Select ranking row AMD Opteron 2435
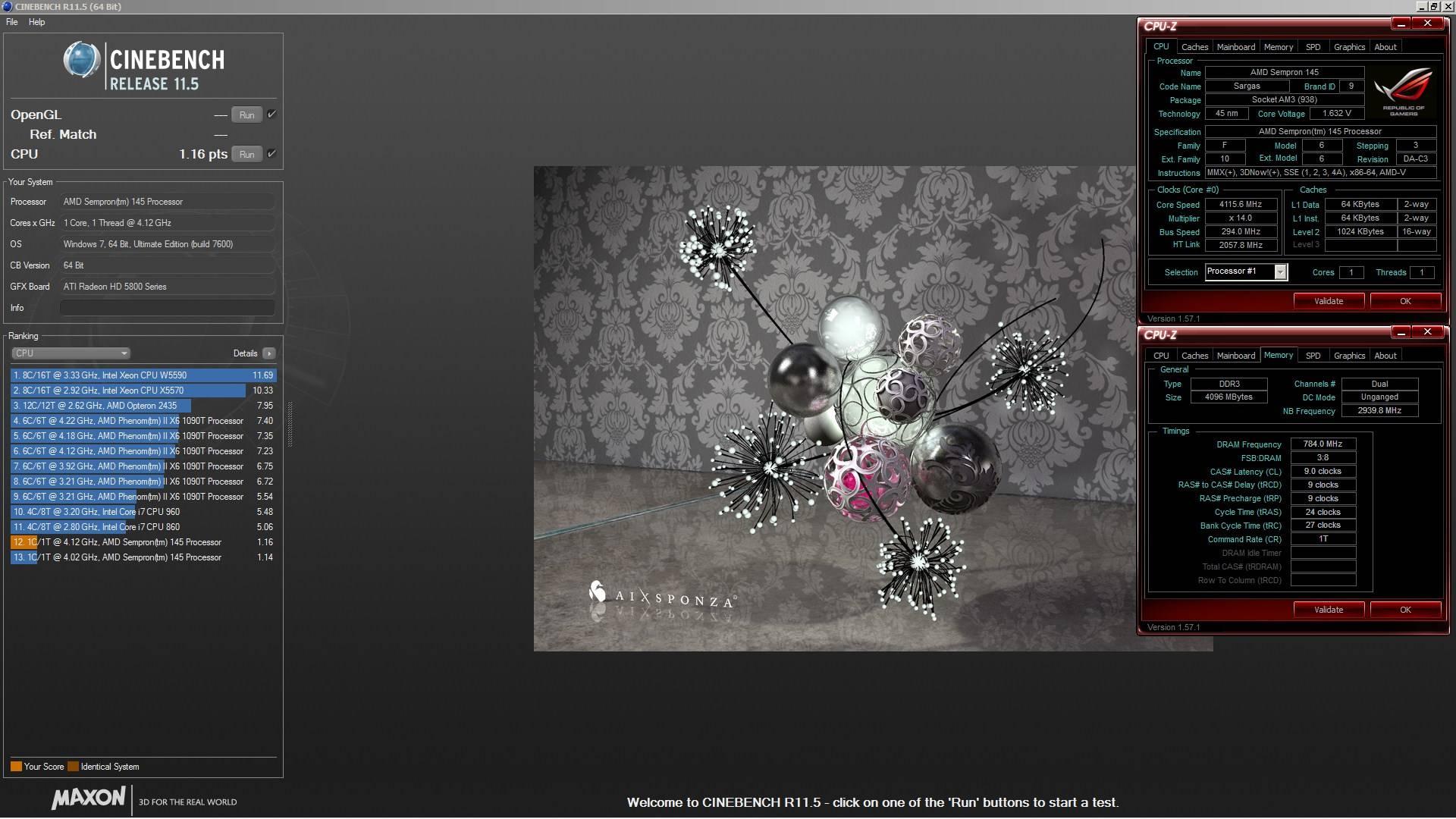Viewport: 1456px width, 819px height. [x=143, y=406]
